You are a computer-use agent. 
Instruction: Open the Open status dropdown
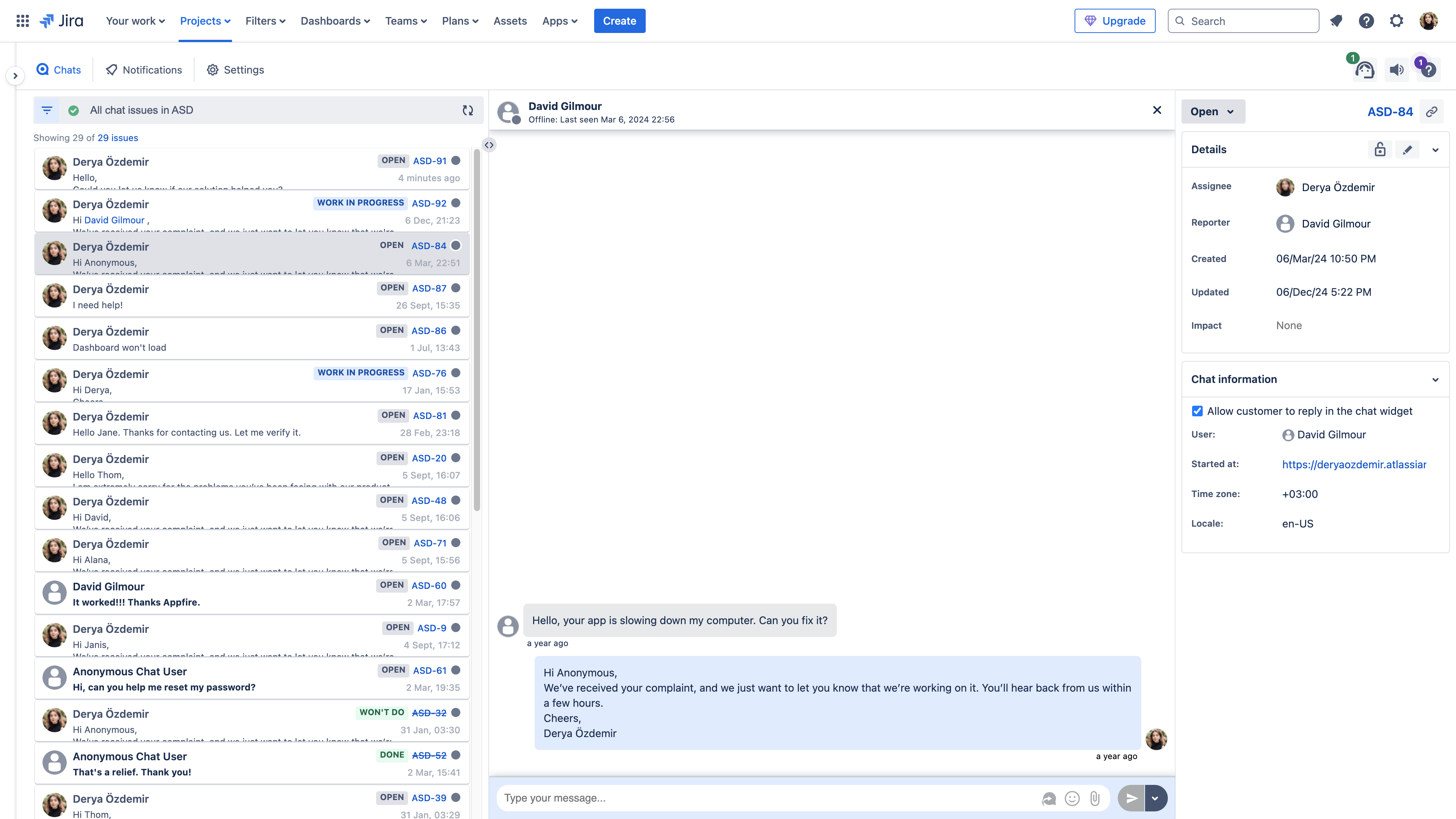pyautogui.click(x=1213, y=112)
